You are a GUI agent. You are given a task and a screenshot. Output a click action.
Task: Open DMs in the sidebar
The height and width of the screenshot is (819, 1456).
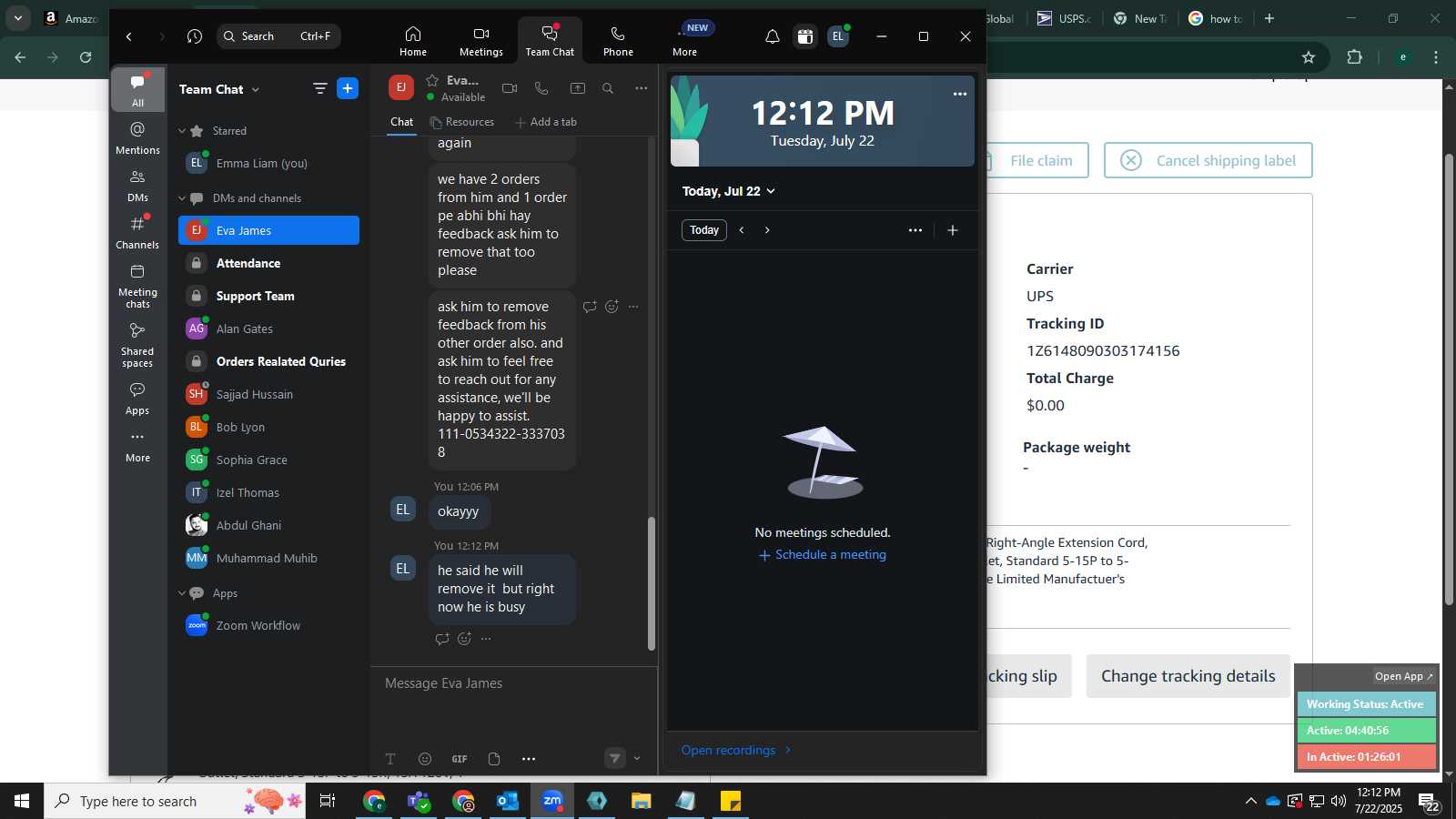coord(138,185)
